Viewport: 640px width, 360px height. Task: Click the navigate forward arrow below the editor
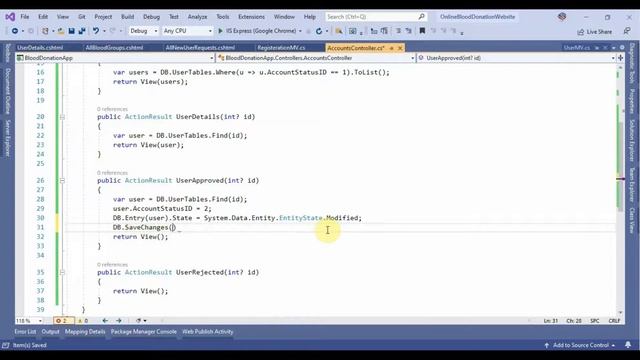click(119, 321)
